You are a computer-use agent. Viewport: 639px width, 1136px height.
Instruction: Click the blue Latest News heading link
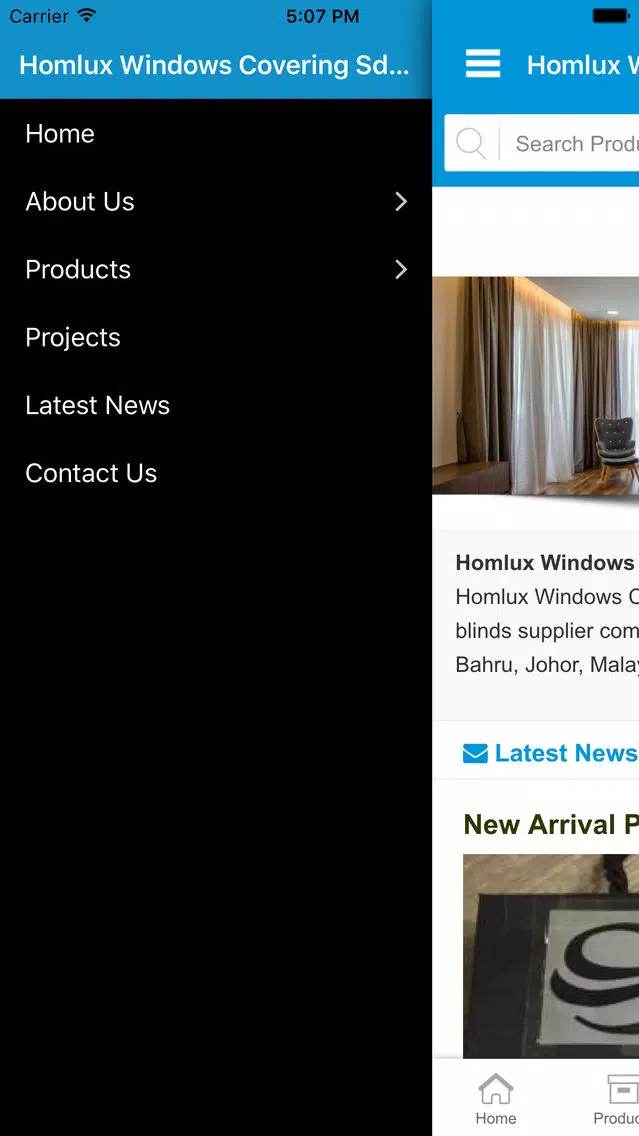pos(566,753)
